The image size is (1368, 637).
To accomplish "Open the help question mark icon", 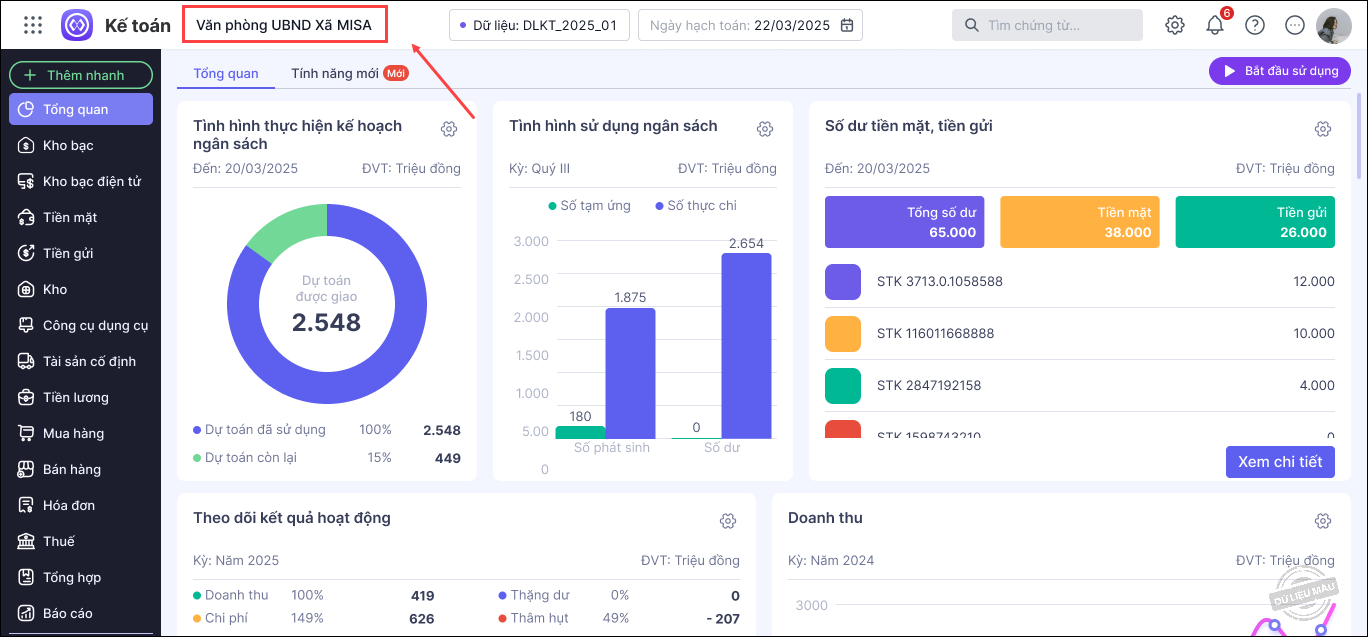I will point(1255,25).
